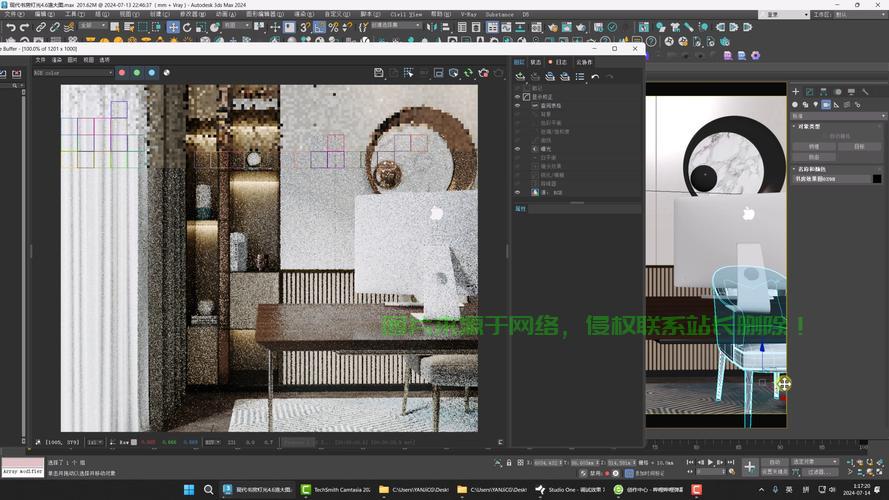Toggle the Angle Snap icon

click(x=320, y=27)
